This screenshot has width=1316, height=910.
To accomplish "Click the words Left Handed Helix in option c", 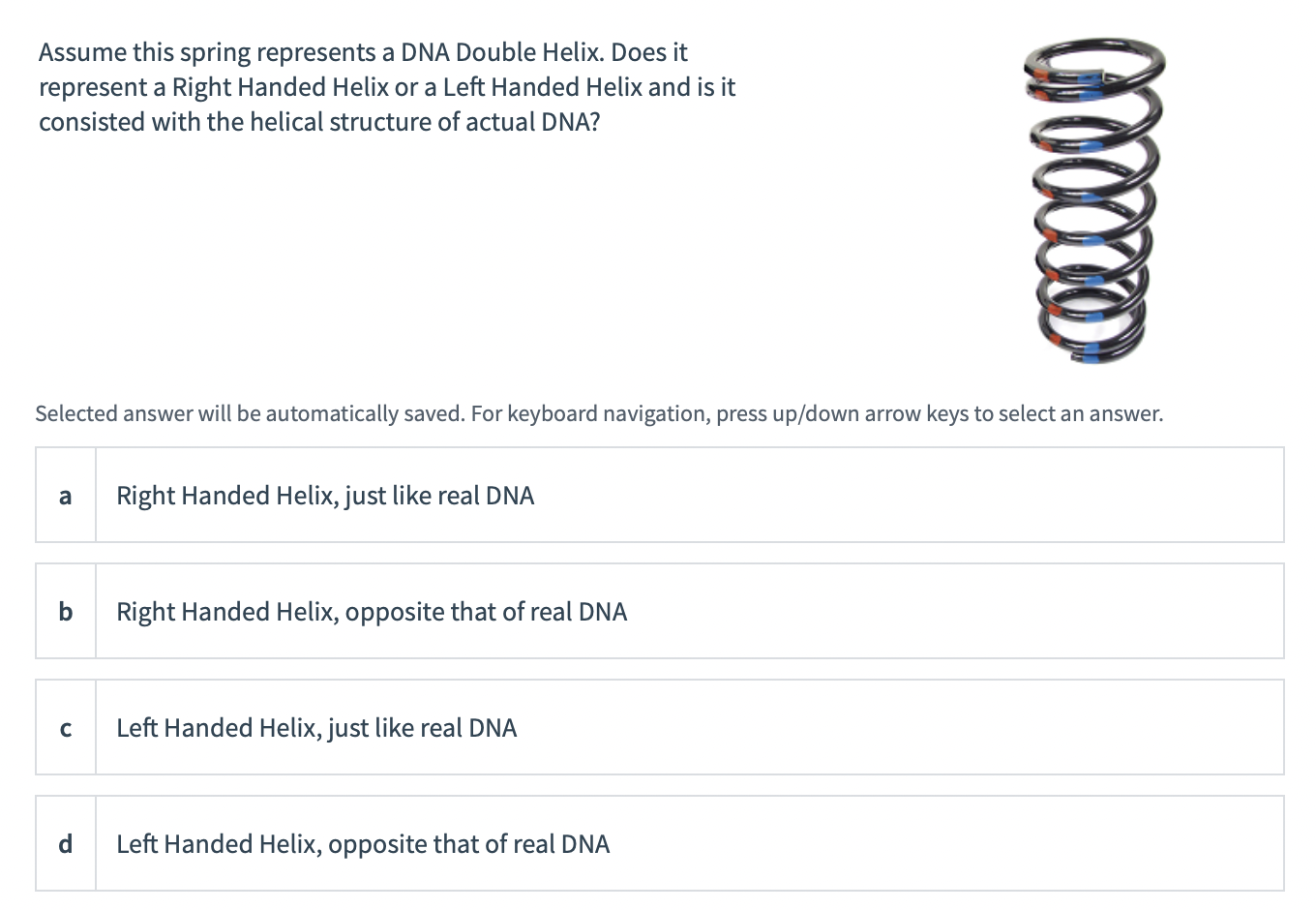I will [213, 727].
